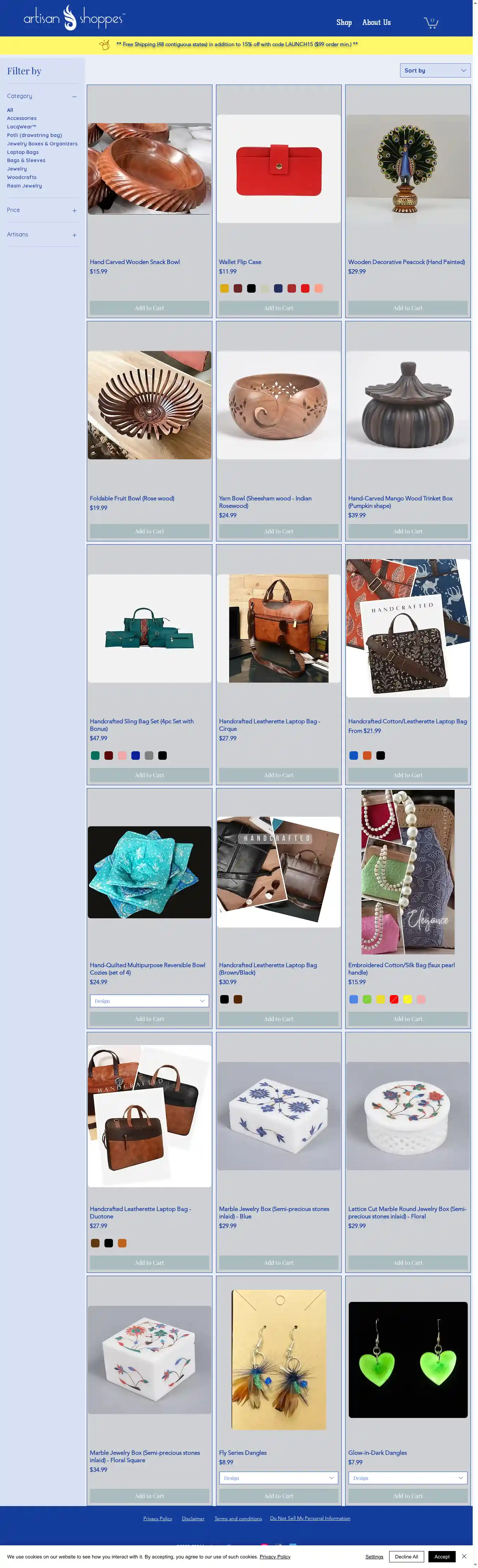
Task: Open Design dropdown for Fly Series Dangles
Action: pyautogui.click(x=278, y=1478)
